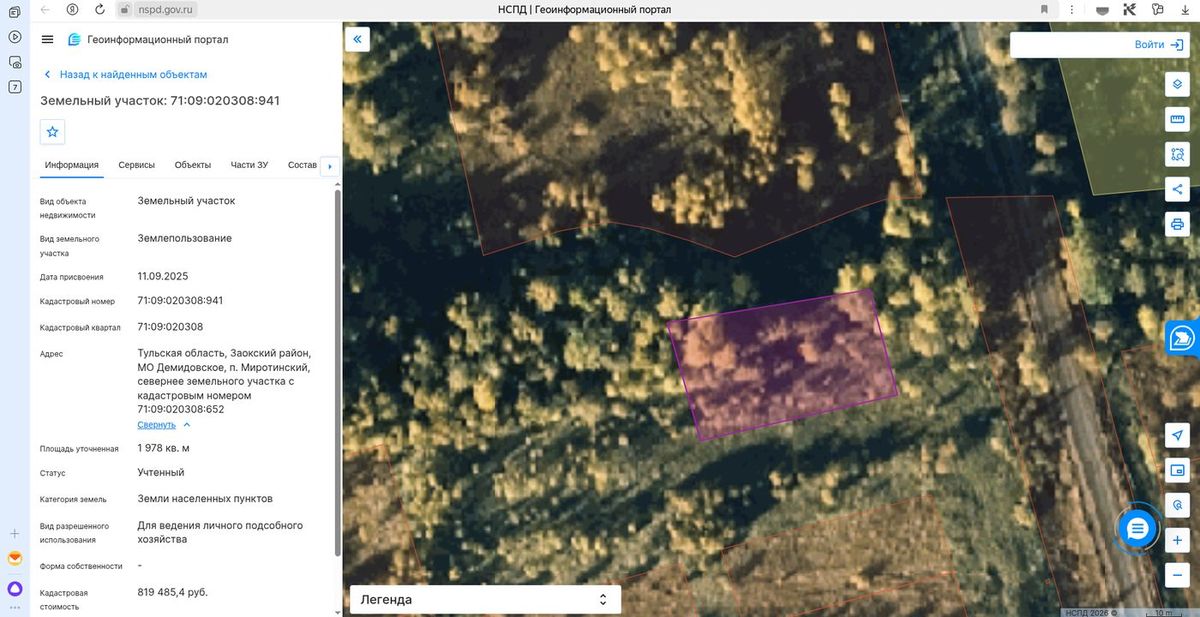1200x617 pixels.
Task: Bookmark this page in the browser
Action: pyautogui.click(x=1045, y=9)
